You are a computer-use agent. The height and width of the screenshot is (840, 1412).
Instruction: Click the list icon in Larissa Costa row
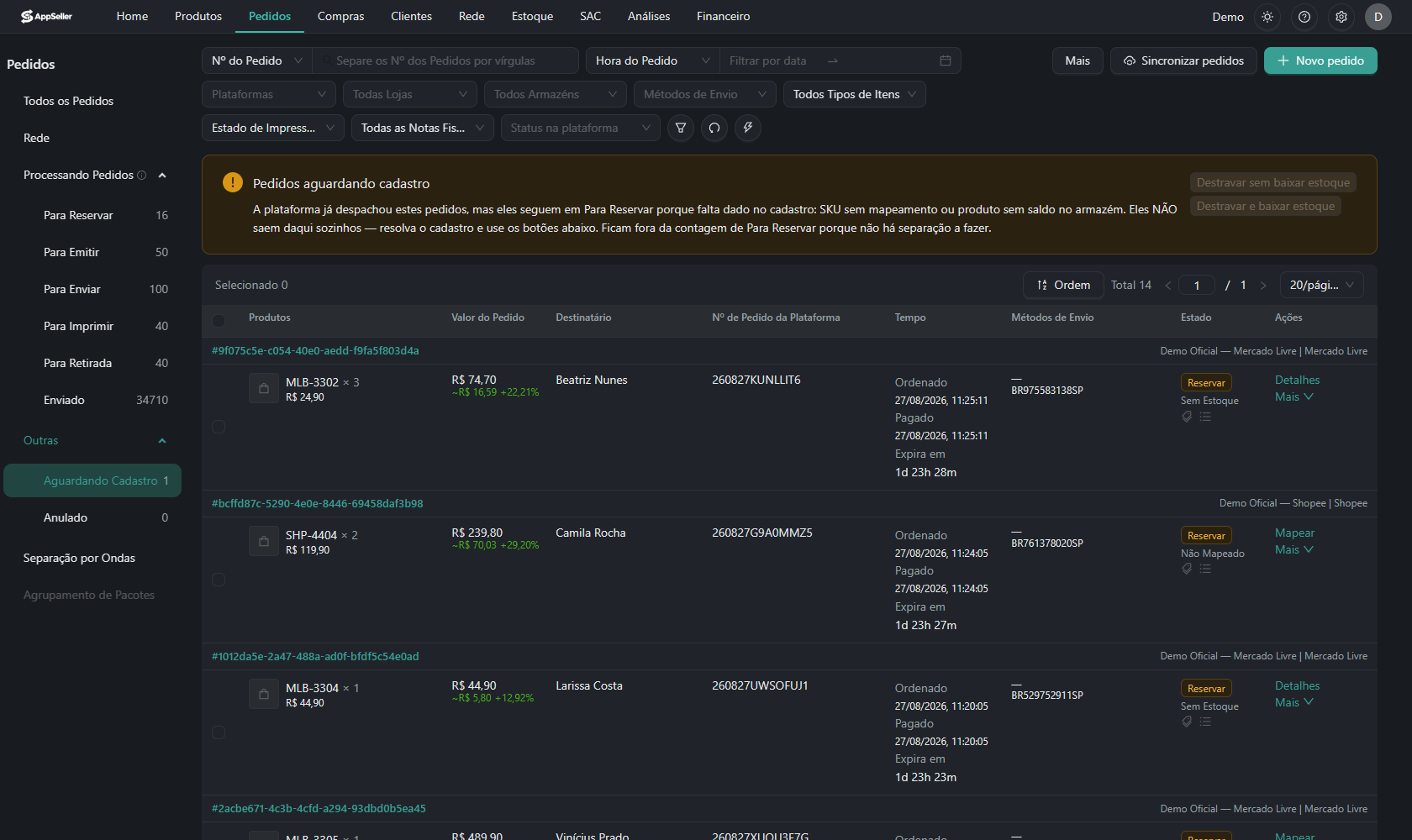(x=1205, y=722)
